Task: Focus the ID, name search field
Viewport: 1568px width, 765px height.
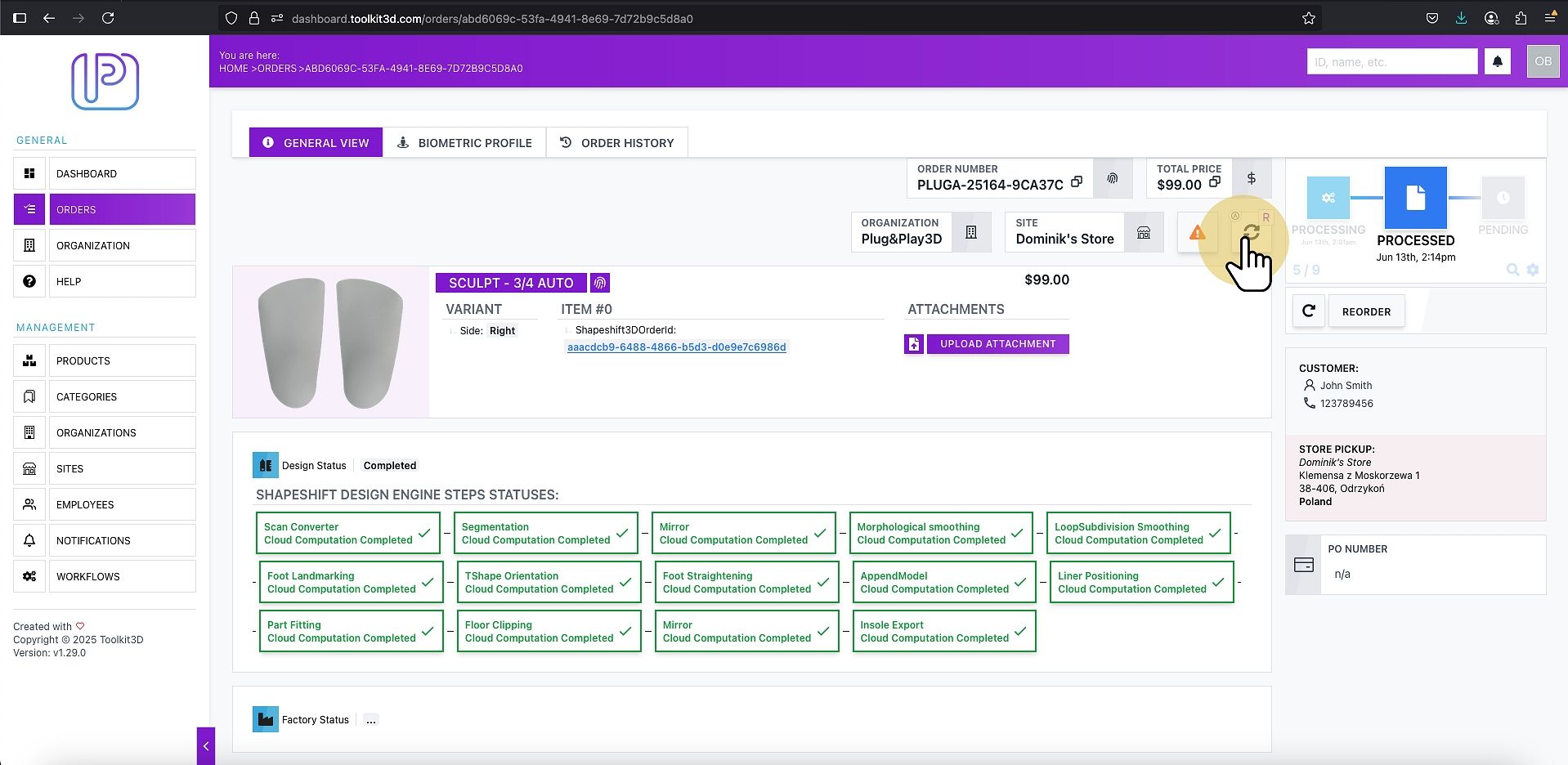Action: (x=1392, y=61)
